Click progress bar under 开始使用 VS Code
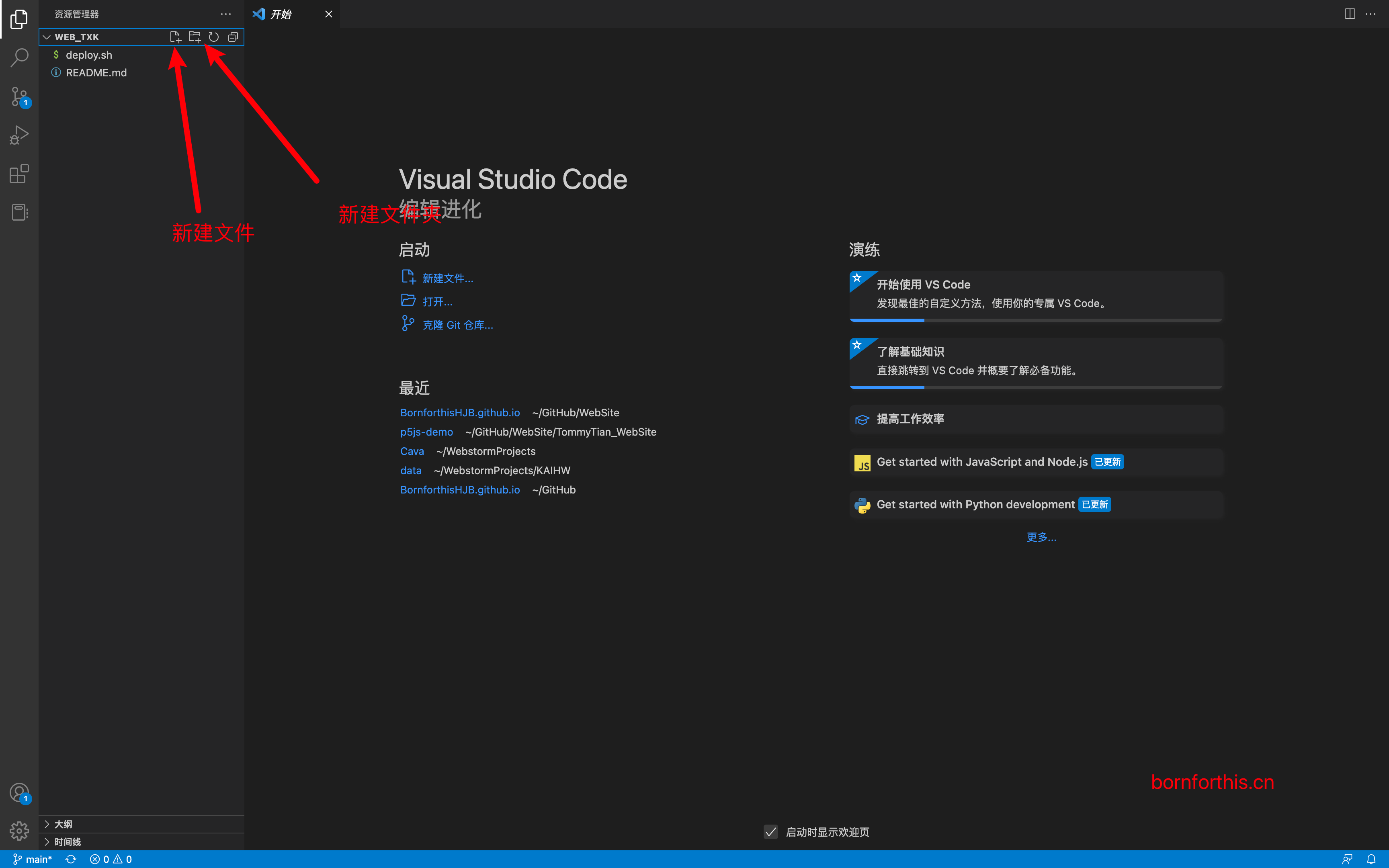 click(x=1036, y=320)
